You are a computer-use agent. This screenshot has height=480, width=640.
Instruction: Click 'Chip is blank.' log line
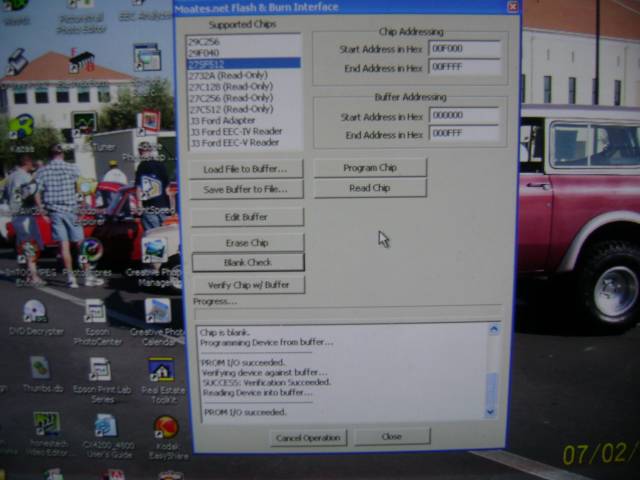(225, 333)
